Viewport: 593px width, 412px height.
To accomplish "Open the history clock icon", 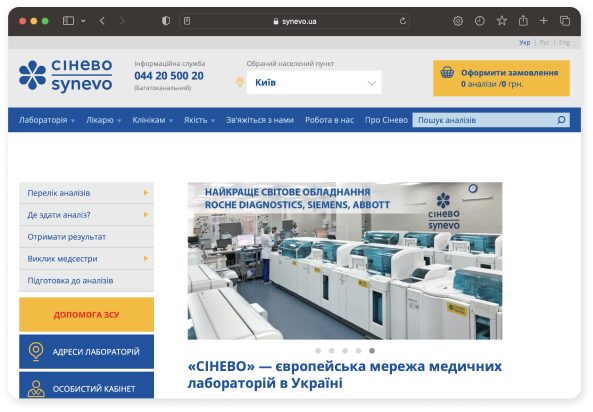I will (x=480, y=21).
